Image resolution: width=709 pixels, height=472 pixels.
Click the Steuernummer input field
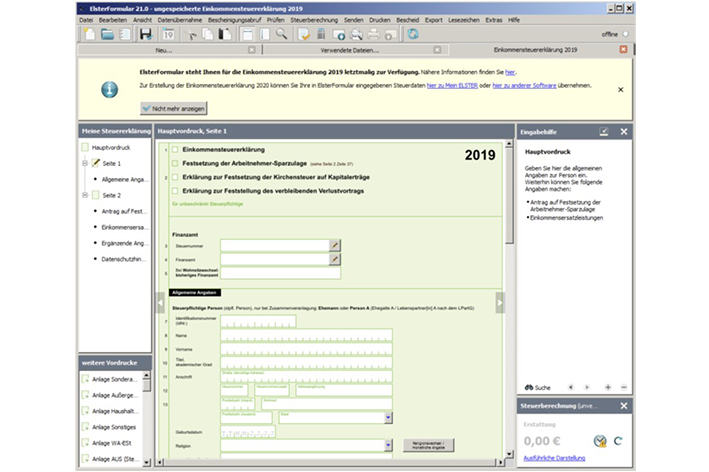tap(274, 244)
